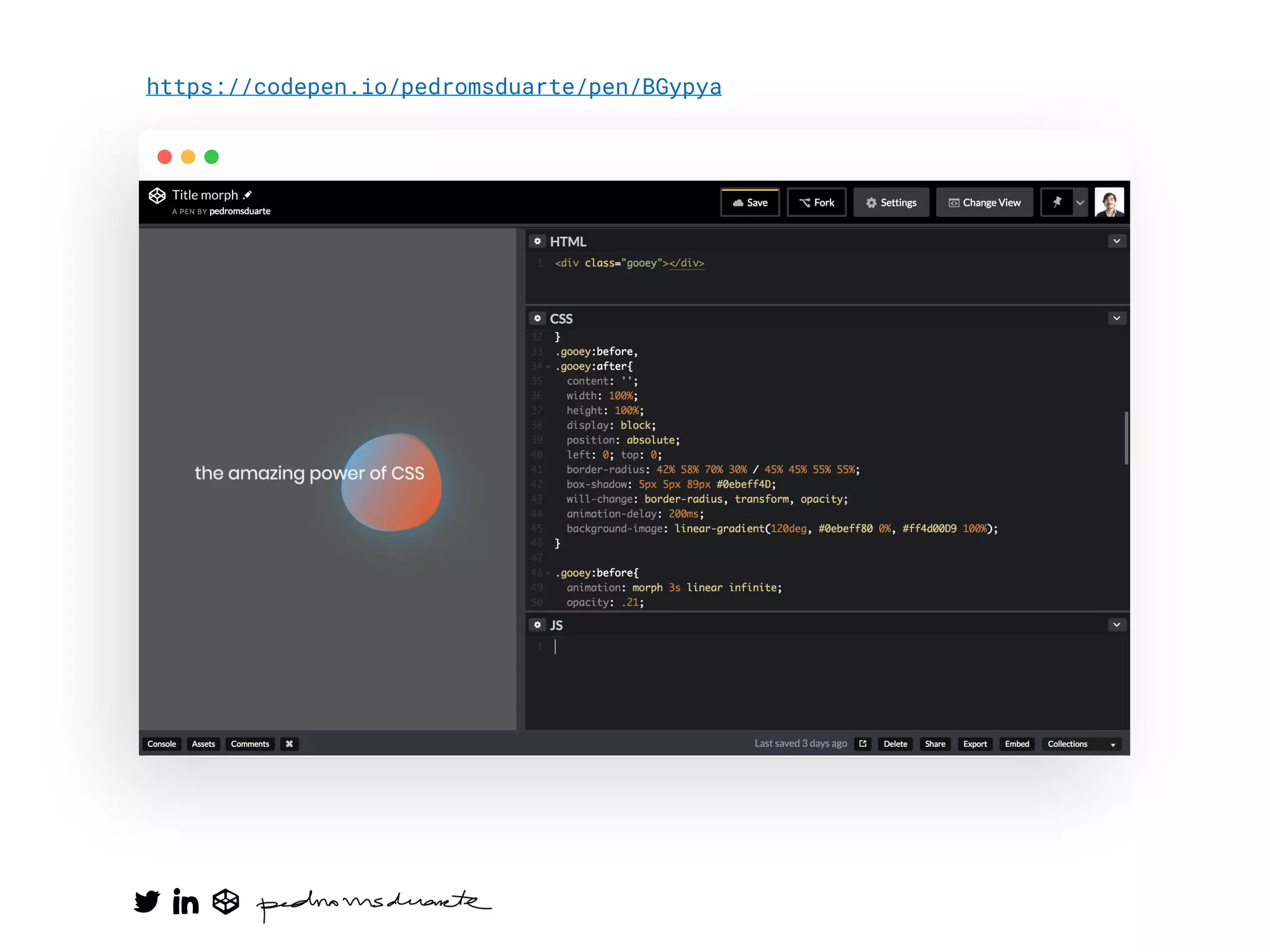Screen dimensions: 1270x952
Task: Open the Console panel
Action: pos(162,744)
